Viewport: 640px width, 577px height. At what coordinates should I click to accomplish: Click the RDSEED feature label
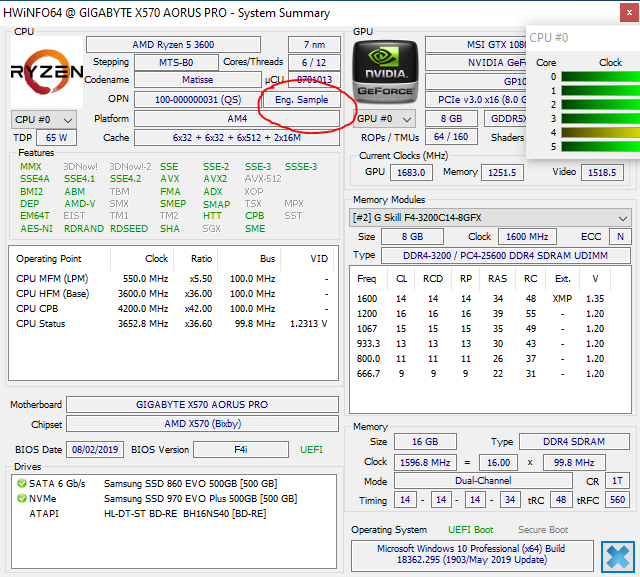129,229
